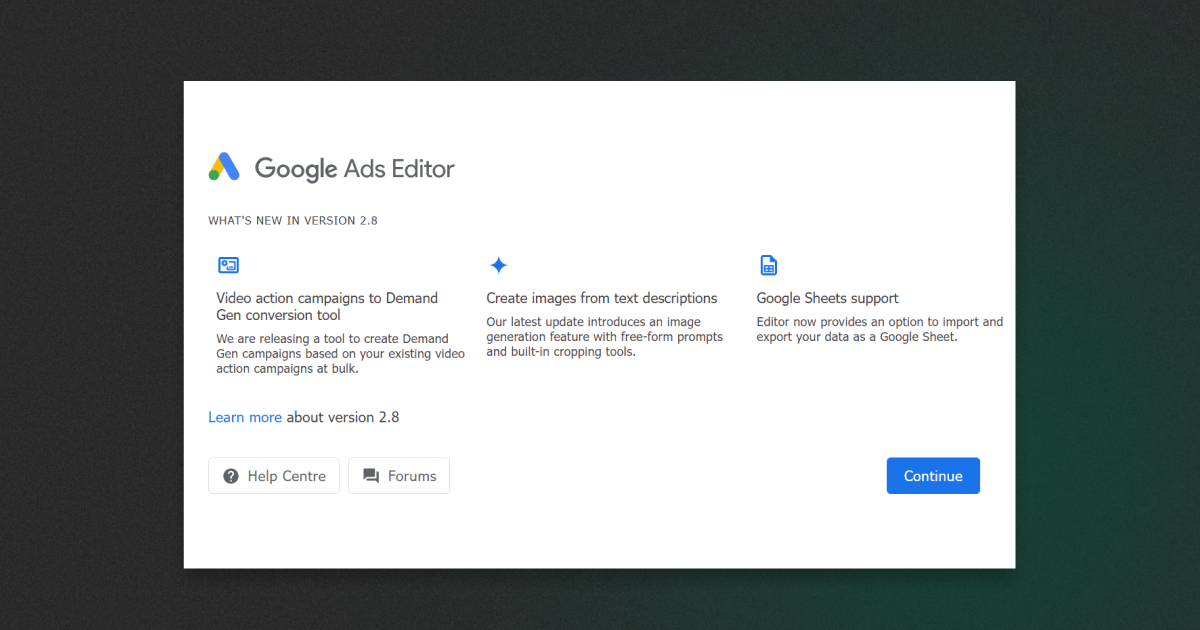Click the 'about version 2.8' text
The width and height of the screenshot is (1200, 630).
[343, 417]
